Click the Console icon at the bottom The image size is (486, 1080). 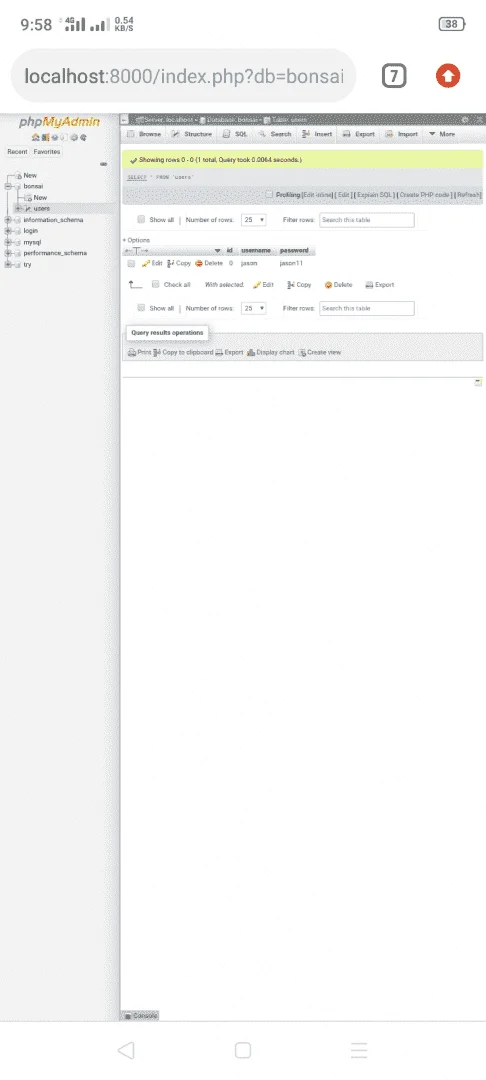(127, 1016)
